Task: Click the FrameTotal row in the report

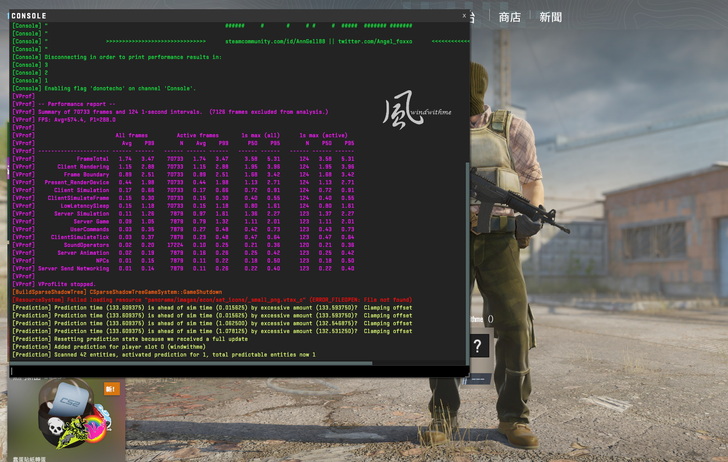Action: click(183, 159)
